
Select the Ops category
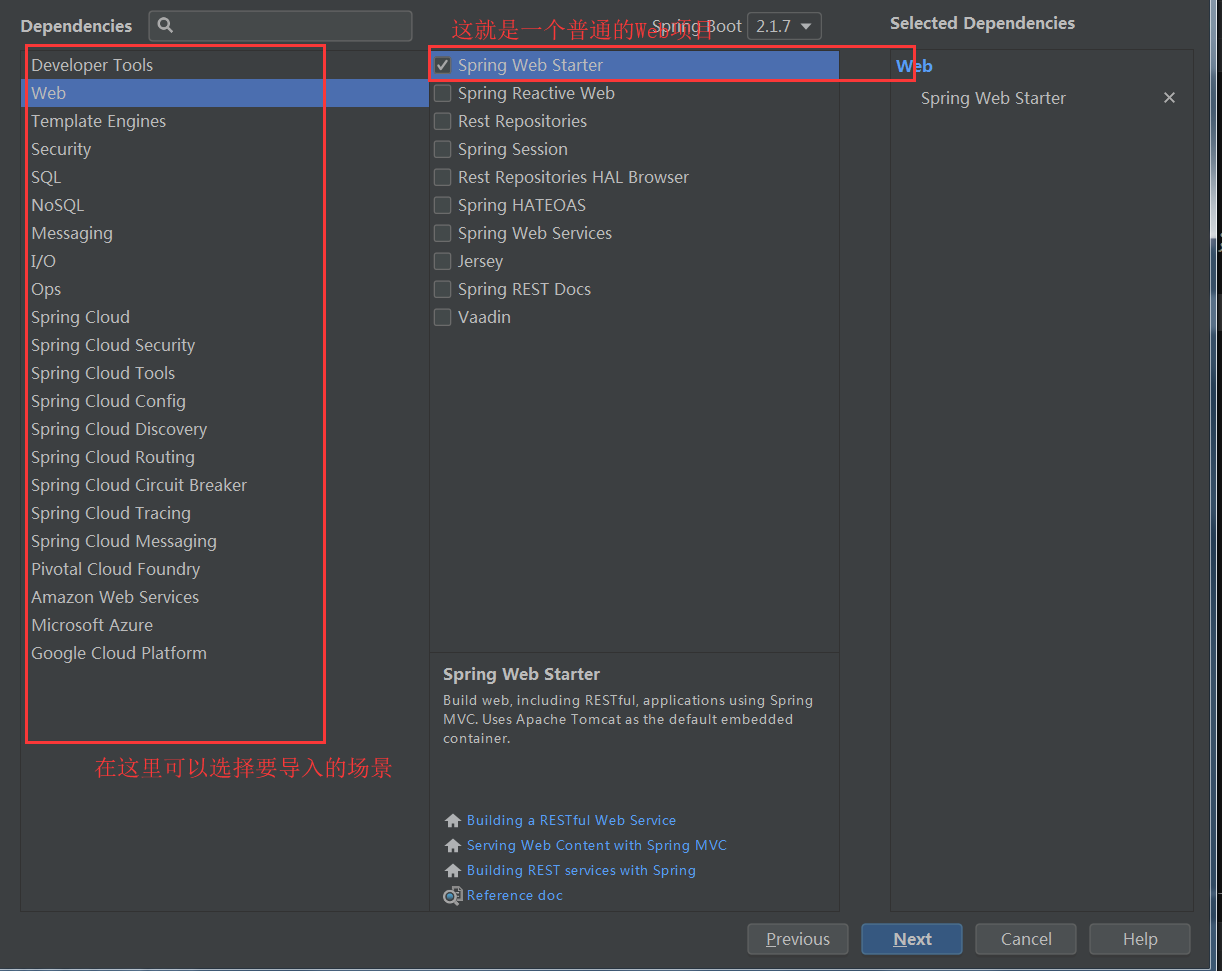[x=225, y=289]
